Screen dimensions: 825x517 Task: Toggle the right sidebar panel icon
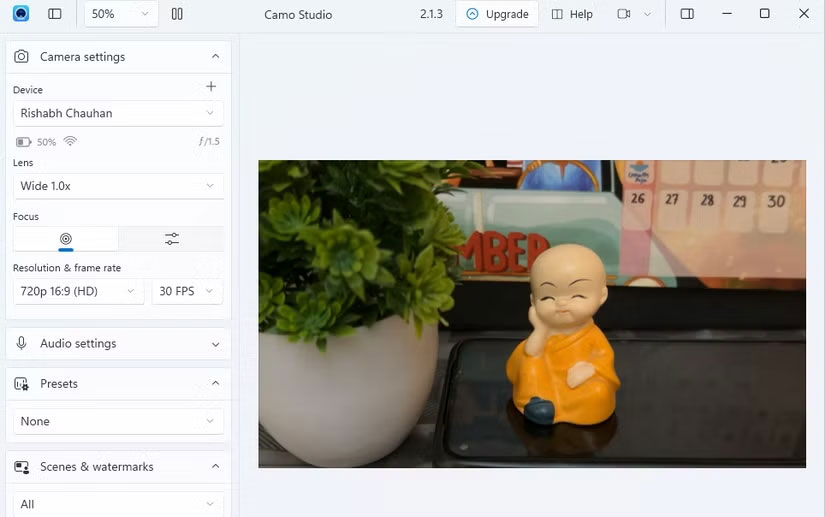pos(687,14)
